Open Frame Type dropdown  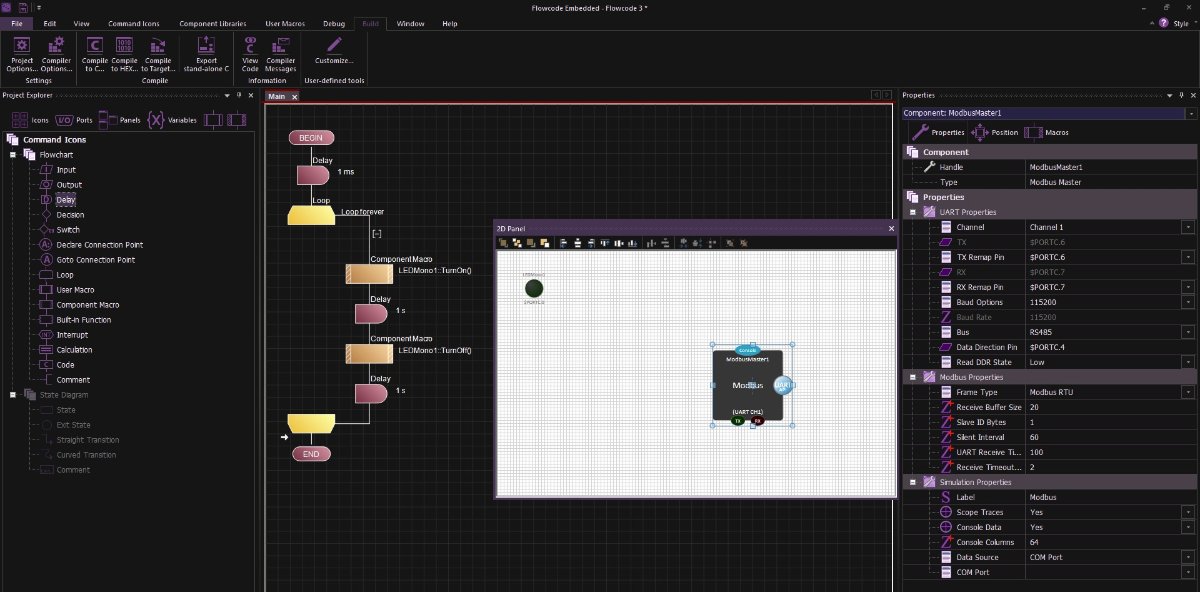1189,392
